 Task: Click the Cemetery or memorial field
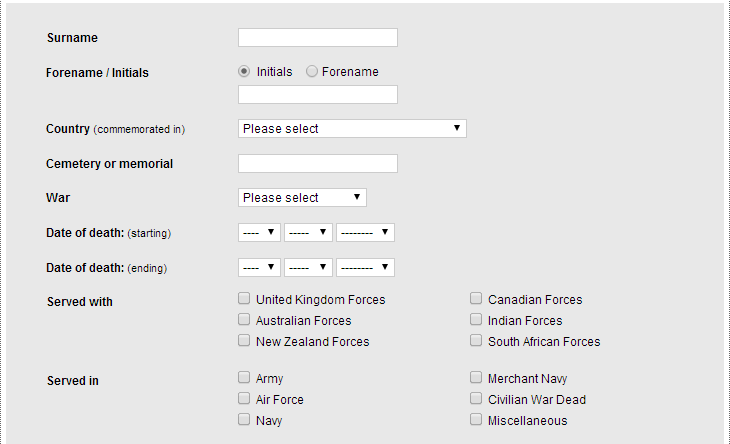click(x=318, y=163)
